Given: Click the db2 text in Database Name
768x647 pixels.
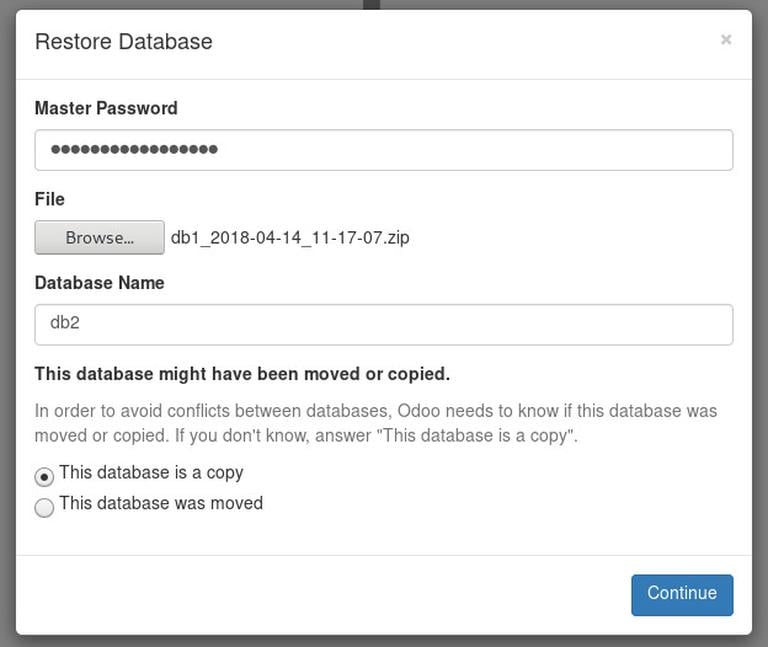Looking at the screenshot, I should click(x=64, y=324).
